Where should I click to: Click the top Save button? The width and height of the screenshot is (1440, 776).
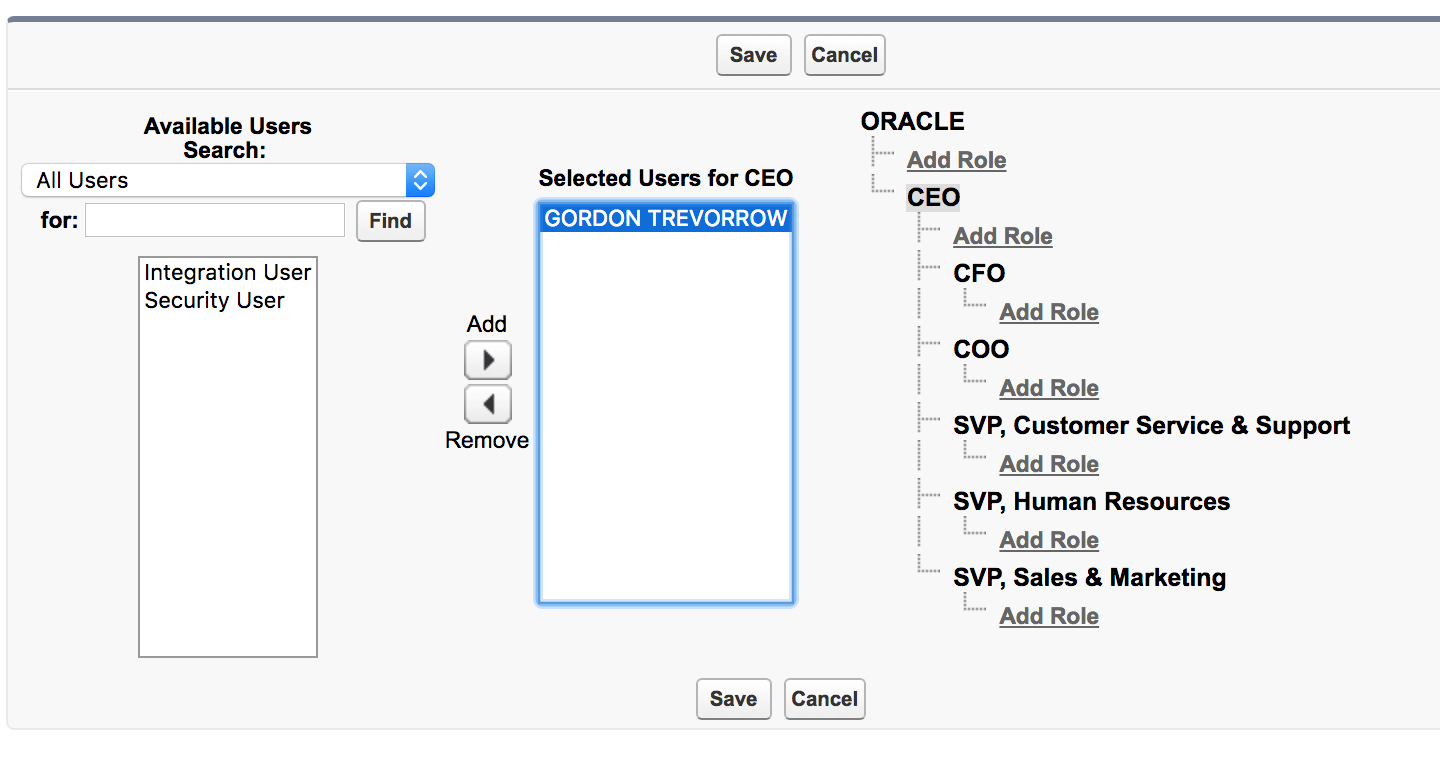[753, 55]
